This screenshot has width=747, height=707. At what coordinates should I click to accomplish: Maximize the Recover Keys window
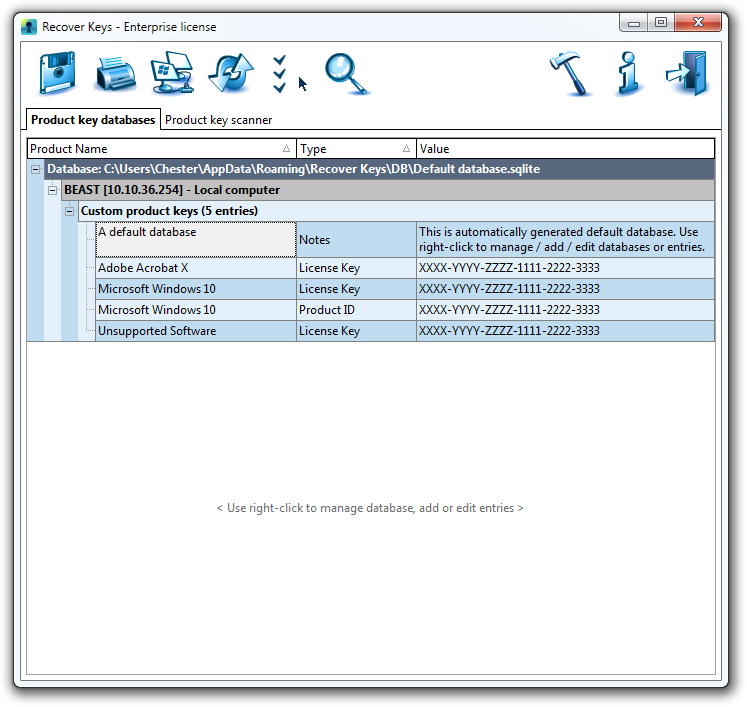[661, 23]
